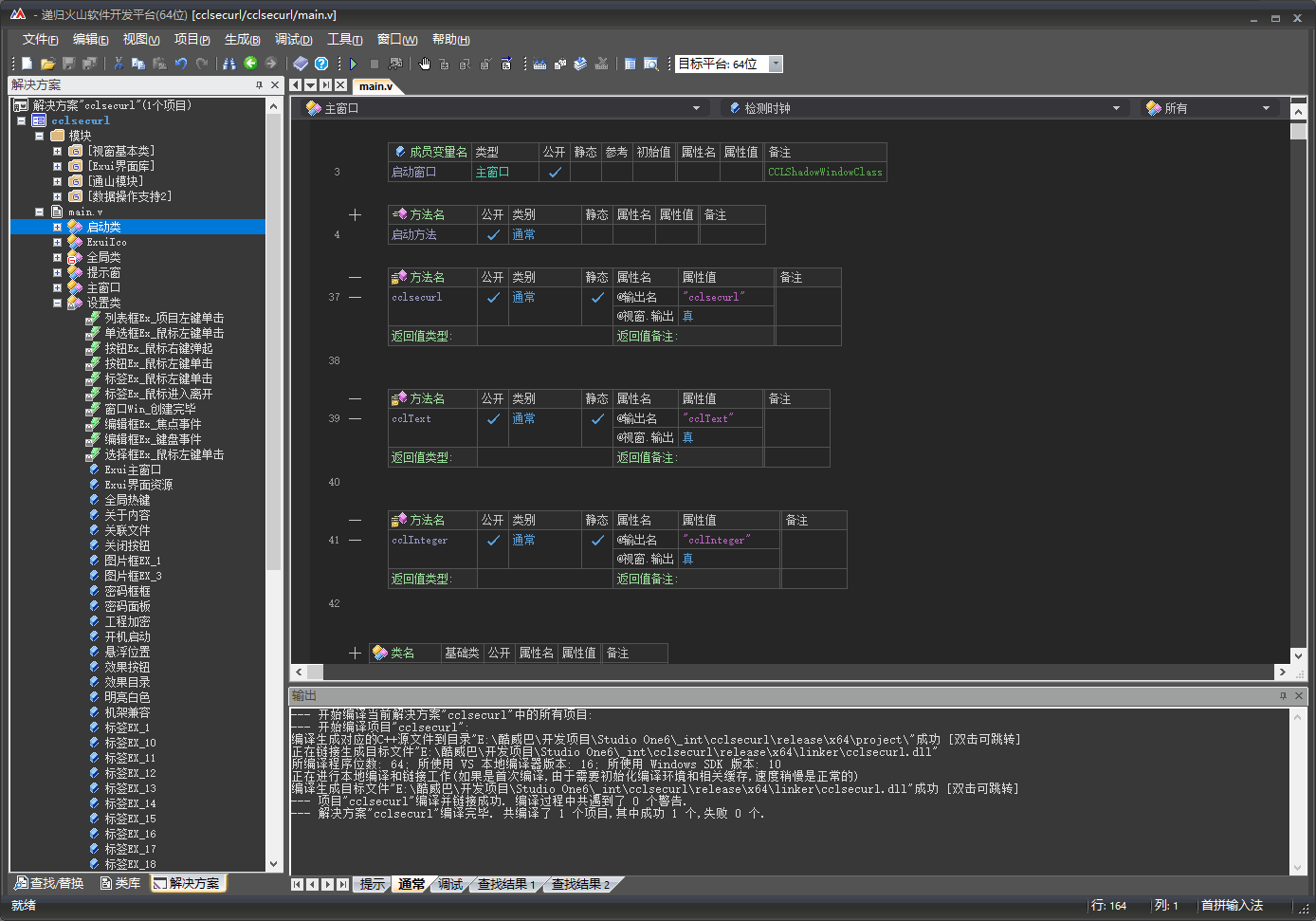
Task: Expand the 全局类 tree node
Action: click(57, 257)
